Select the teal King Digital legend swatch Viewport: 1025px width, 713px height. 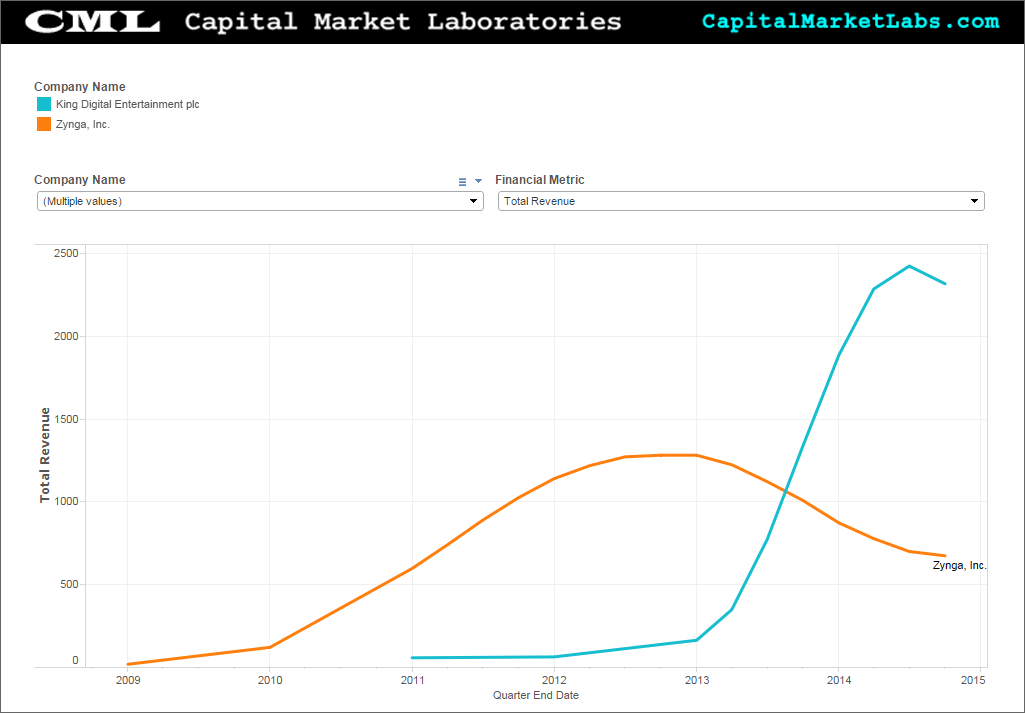pyautogui.click(x=44, y=104)
